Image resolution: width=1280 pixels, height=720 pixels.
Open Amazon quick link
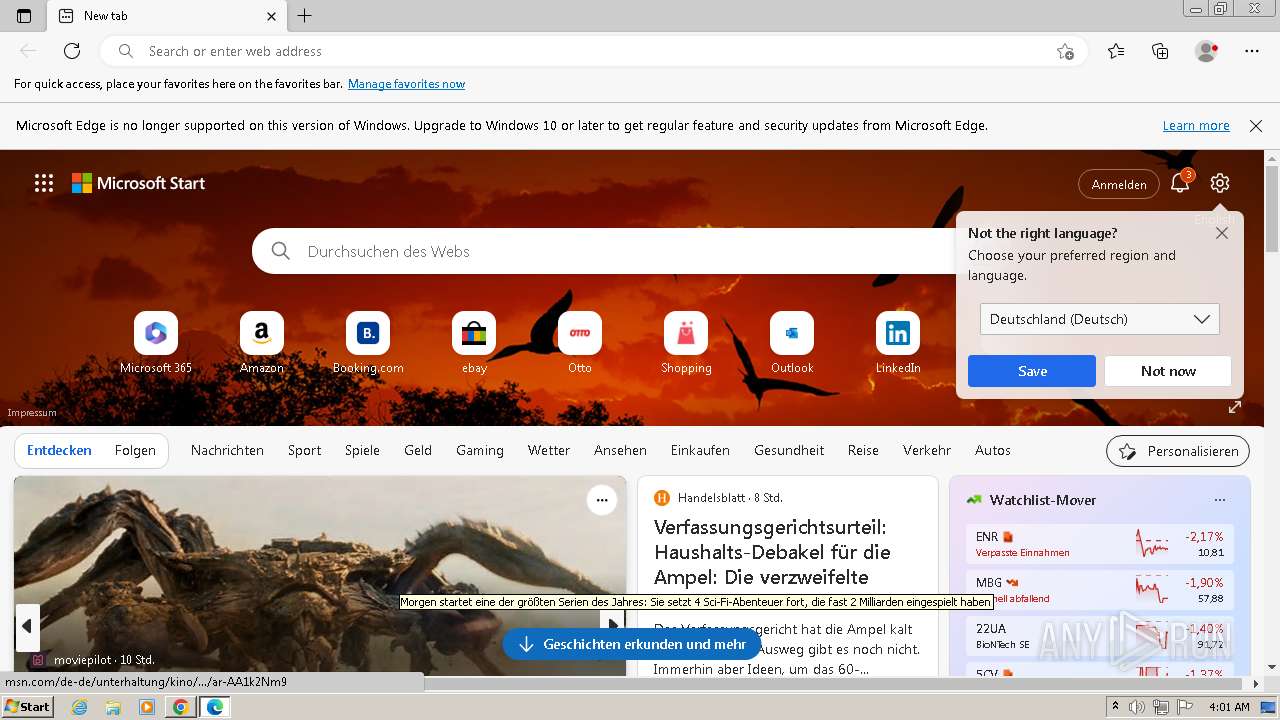point(262,343)
